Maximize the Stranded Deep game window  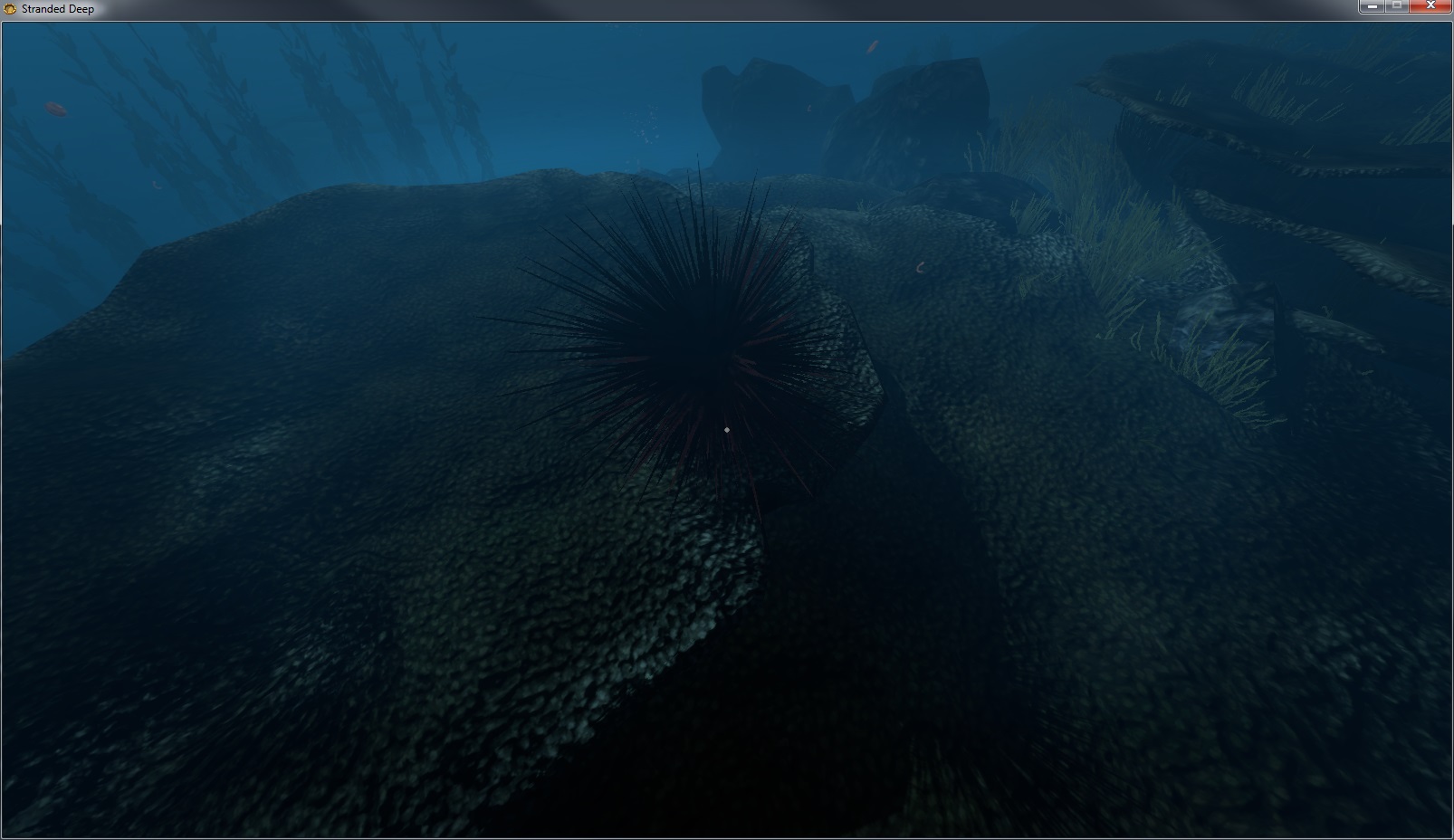tap(1398, 6)
